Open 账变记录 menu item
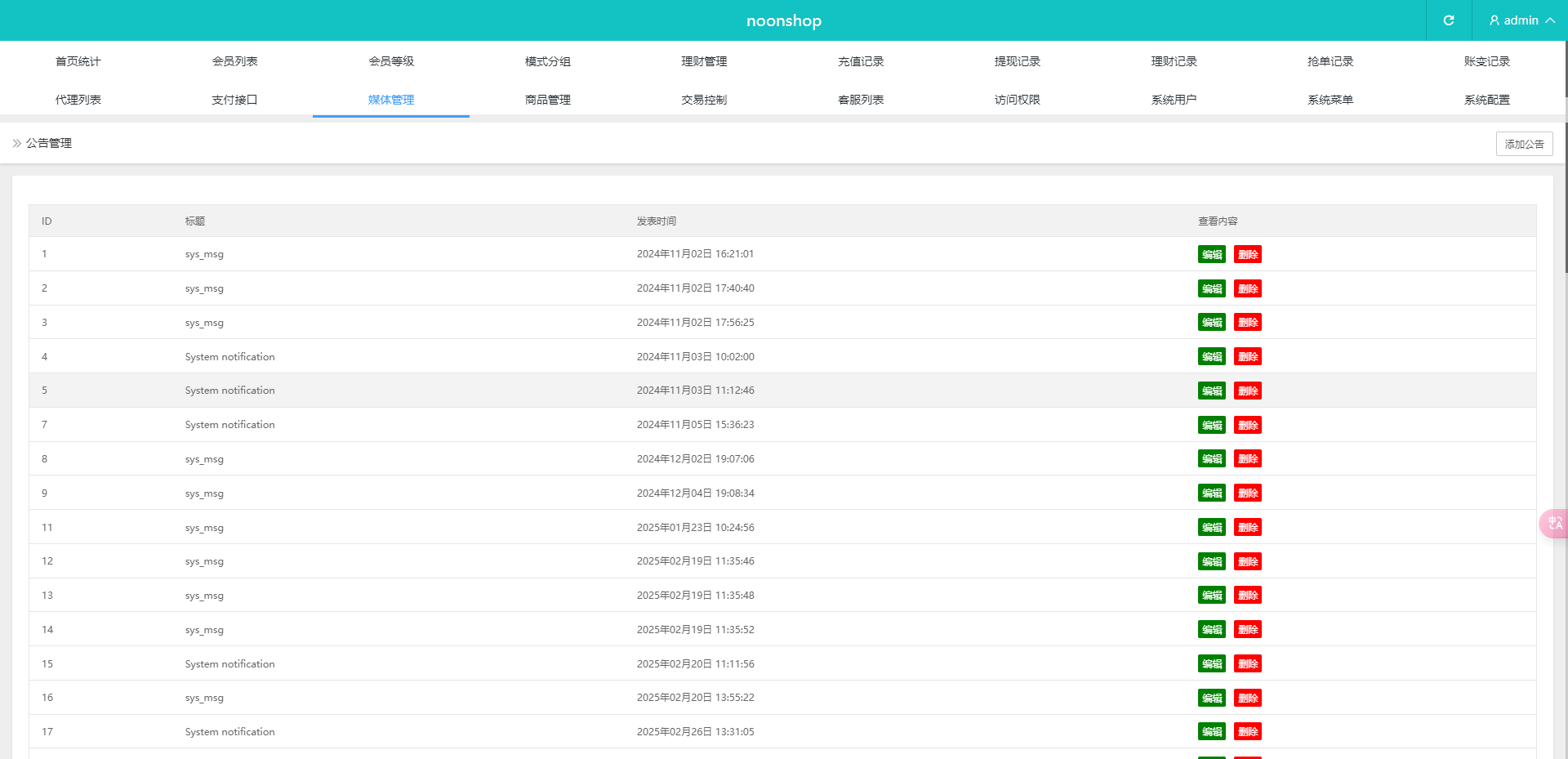Image resolution: width=1568 pixels, height=759 pixels. coord(1487,61)
